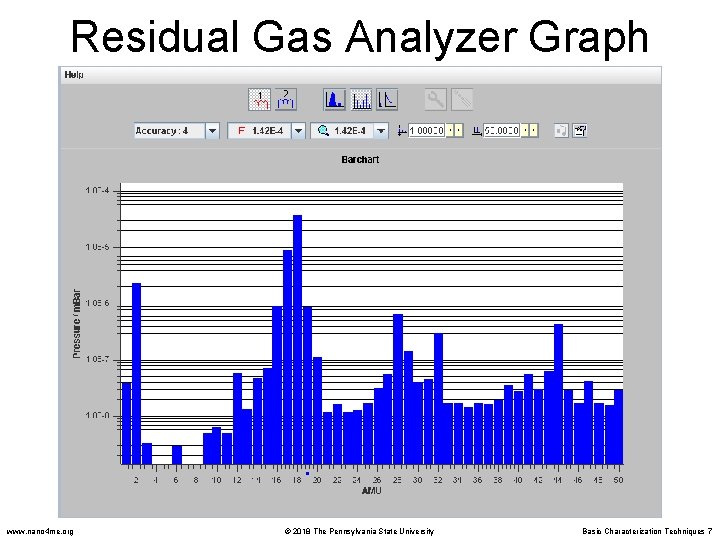The image size is (720, 540).
Task: Click the magnifier 1.42E-4 zoom combo box
Action: [x=349, y=131]
